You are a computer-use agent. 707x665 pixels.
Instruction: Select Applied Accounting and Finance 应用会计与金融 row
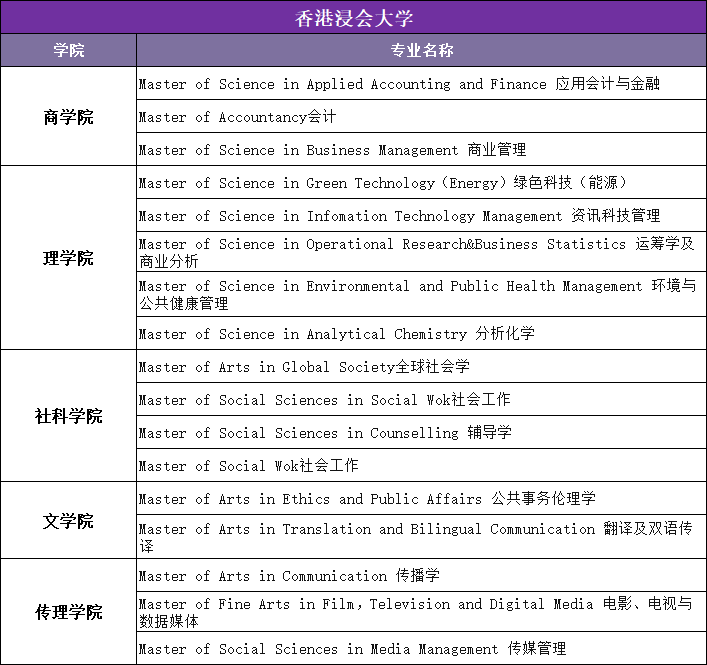(422, 83)
